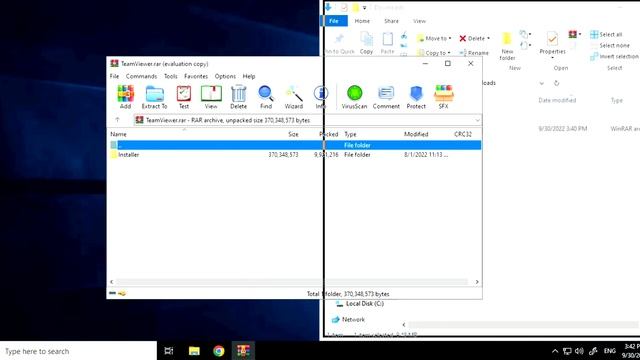Open Pin to Quick access in Explorer
Screen dimensions: 640x360
click(x=339, y=44)
